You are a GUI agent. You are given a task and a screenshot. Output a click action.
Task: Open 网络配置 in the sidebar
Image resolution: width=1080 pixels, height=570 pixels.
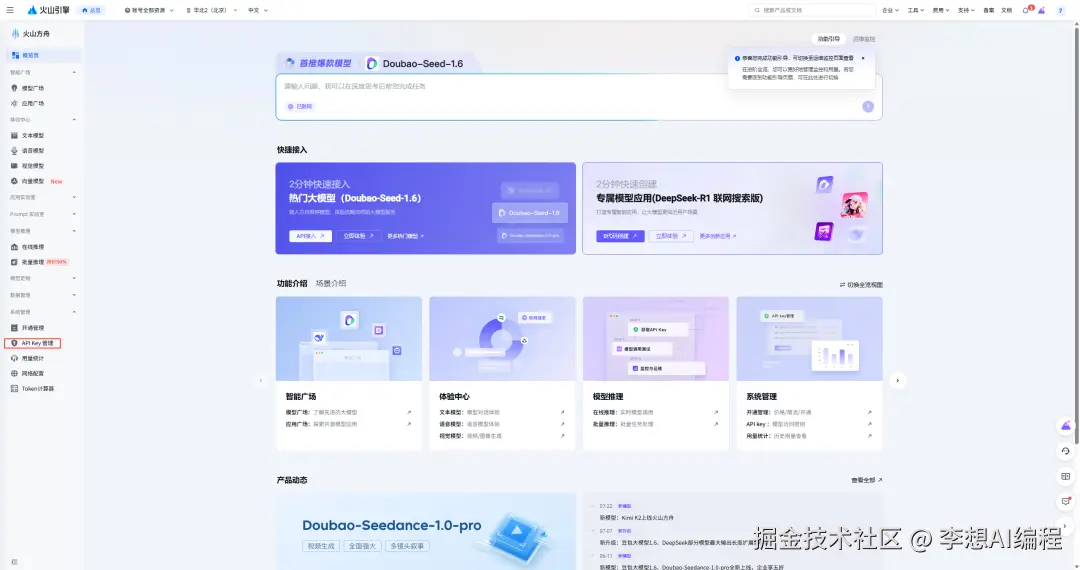pyautogui.click(x=33, y=373)
